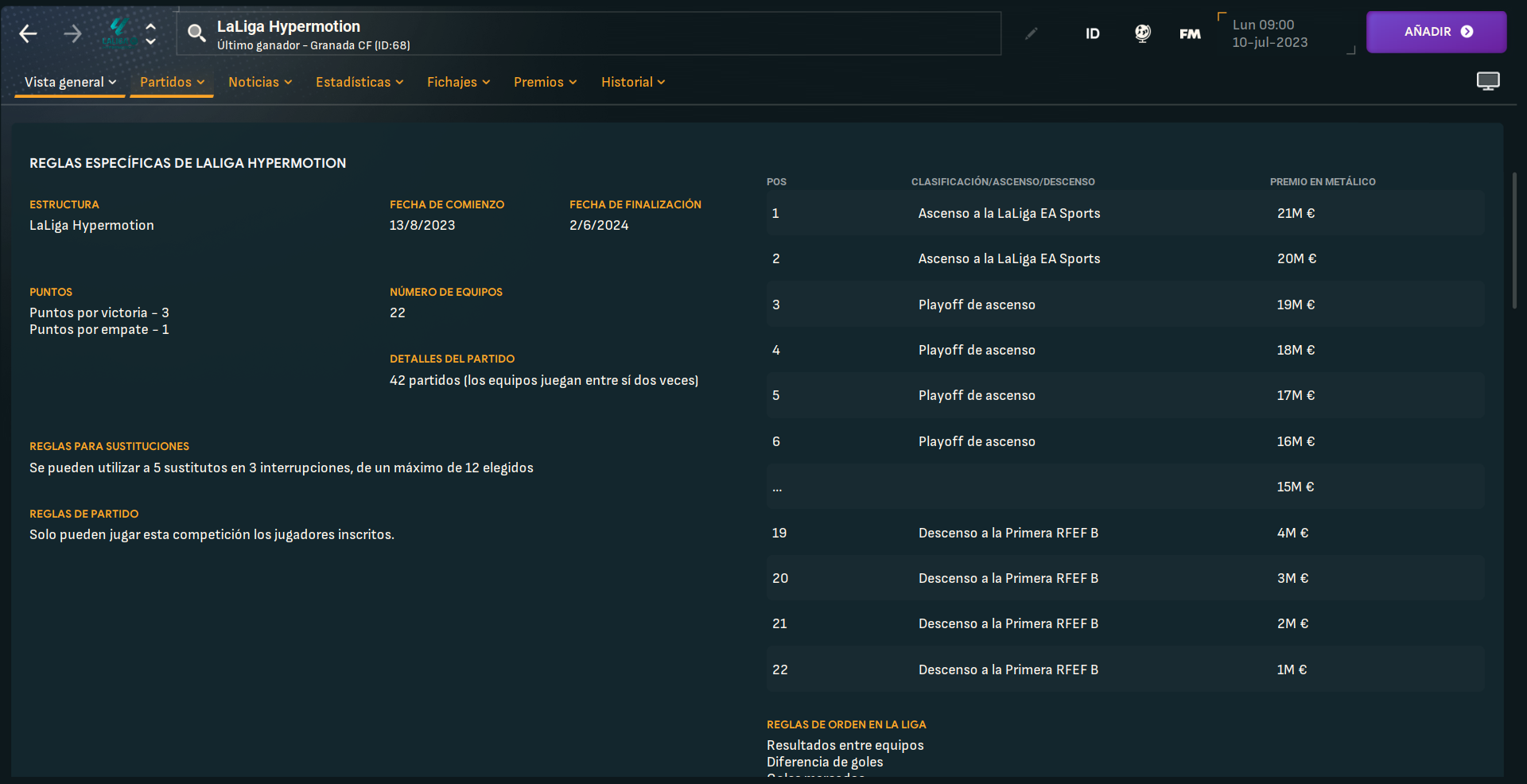1527x784 pixels.
Task: Click the Diferencia de goles rule
Action: [825, 762]
